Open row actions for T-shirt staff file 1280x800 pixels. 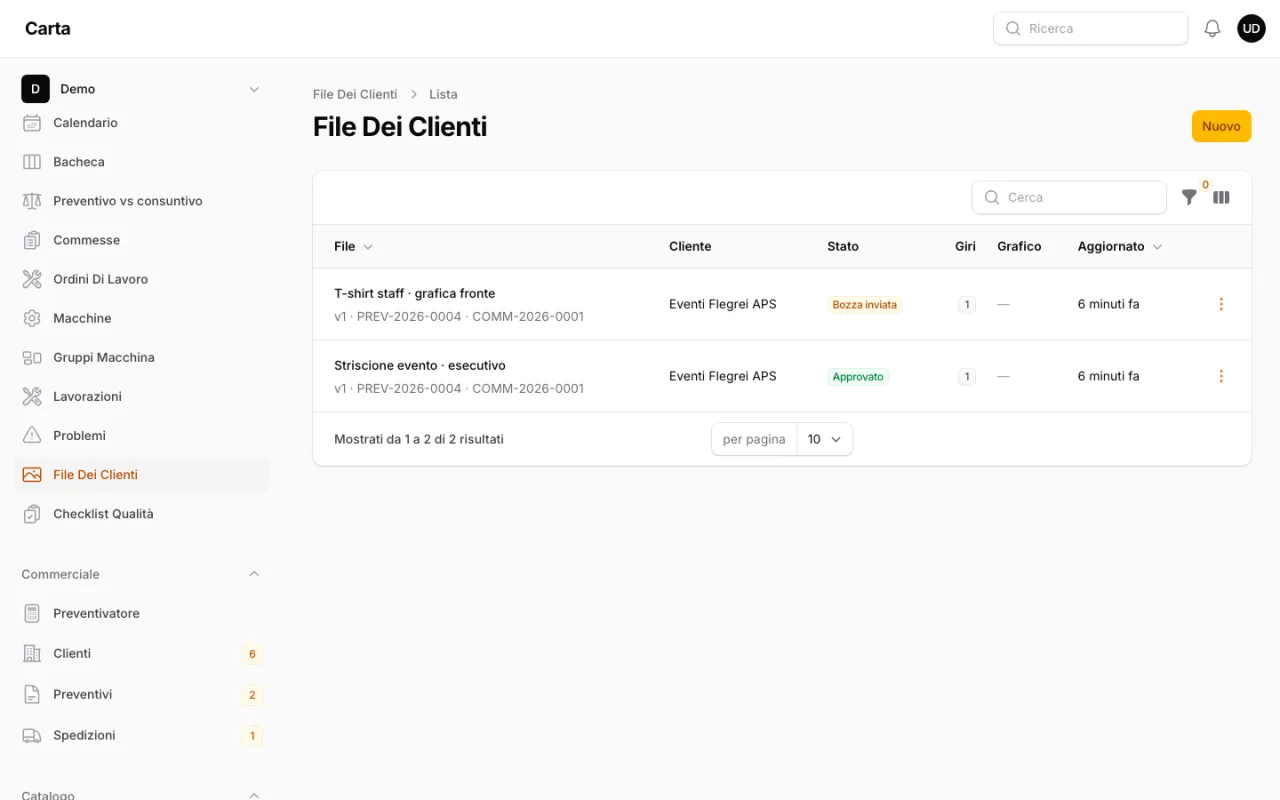pyautogui.click(x=1221, y=304)
